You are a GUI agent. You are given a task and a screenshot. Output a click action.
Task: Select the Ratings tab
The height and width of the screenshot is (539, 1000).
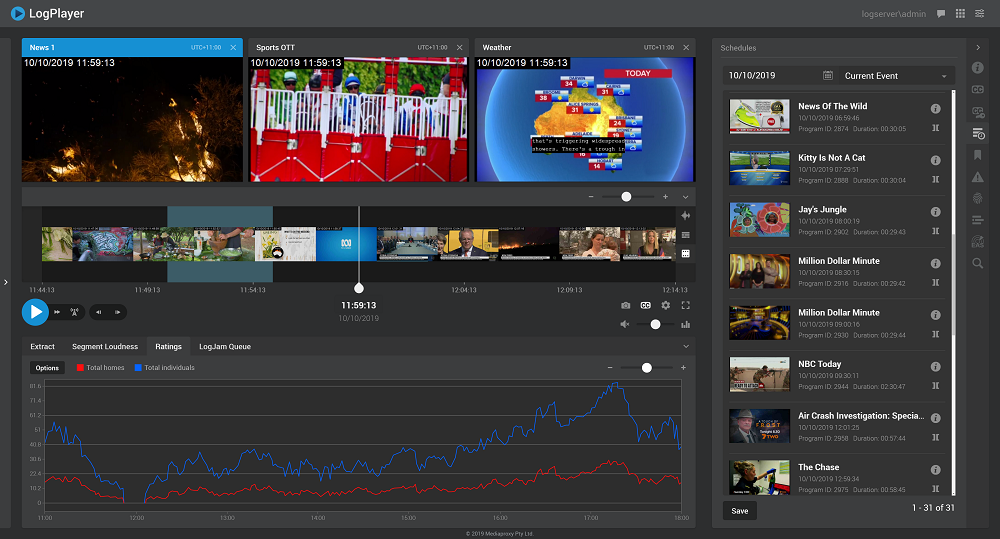(168, 346)
